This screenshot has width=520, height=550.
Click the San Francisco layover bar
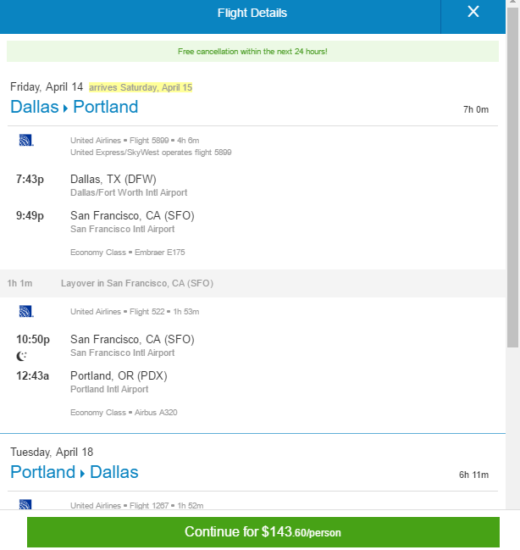click(x=253, y=283)
